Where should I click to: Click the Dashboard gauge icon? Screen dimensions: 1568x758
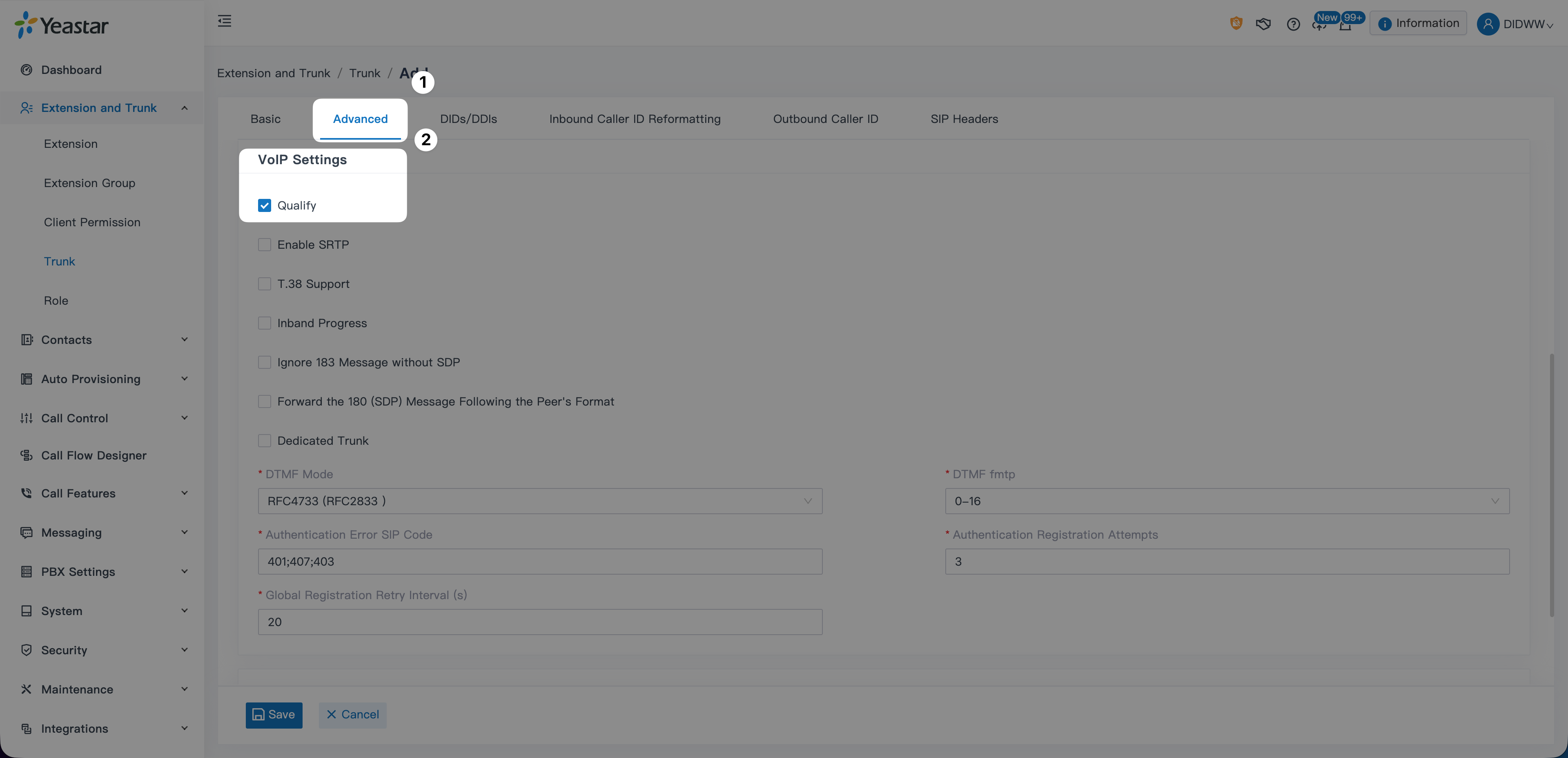[26, 70]
